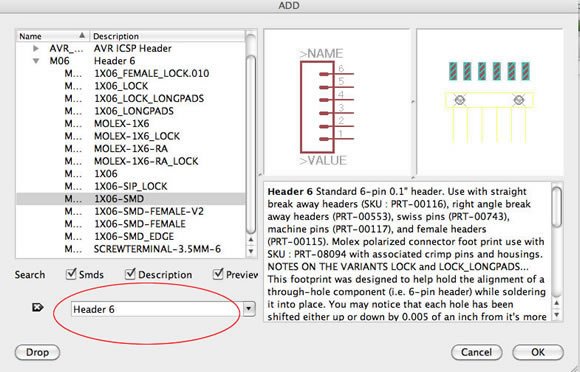Select the MOLEX-1X6_LOCK variant
Screen dimensions: 580x372
tap(131, 136)
